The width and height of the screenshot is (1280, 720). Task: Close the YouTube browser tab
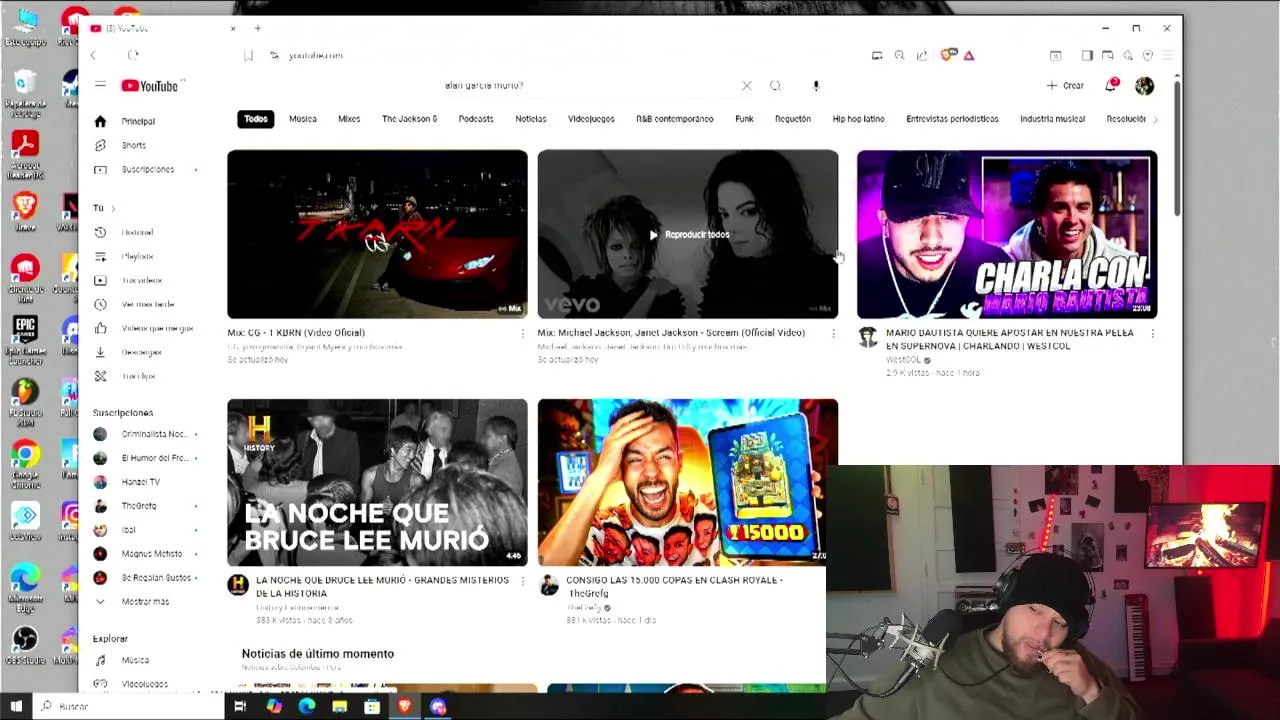tap(233, 28)
